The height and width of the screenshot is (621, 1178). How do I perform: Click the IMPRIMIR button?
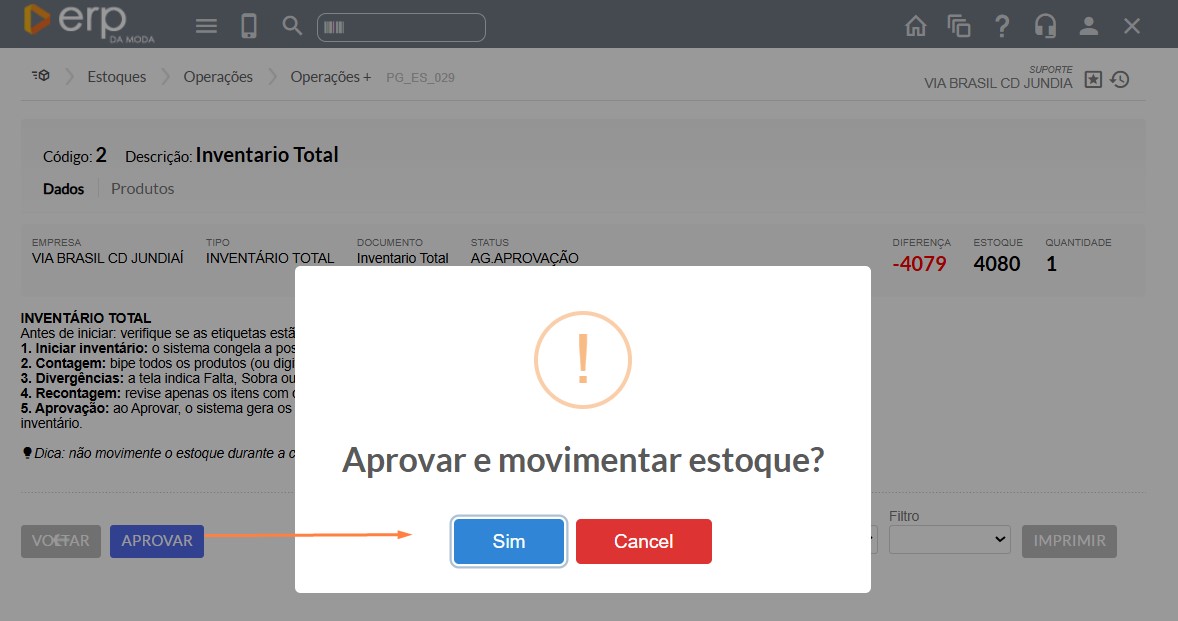coord(1069,541)
